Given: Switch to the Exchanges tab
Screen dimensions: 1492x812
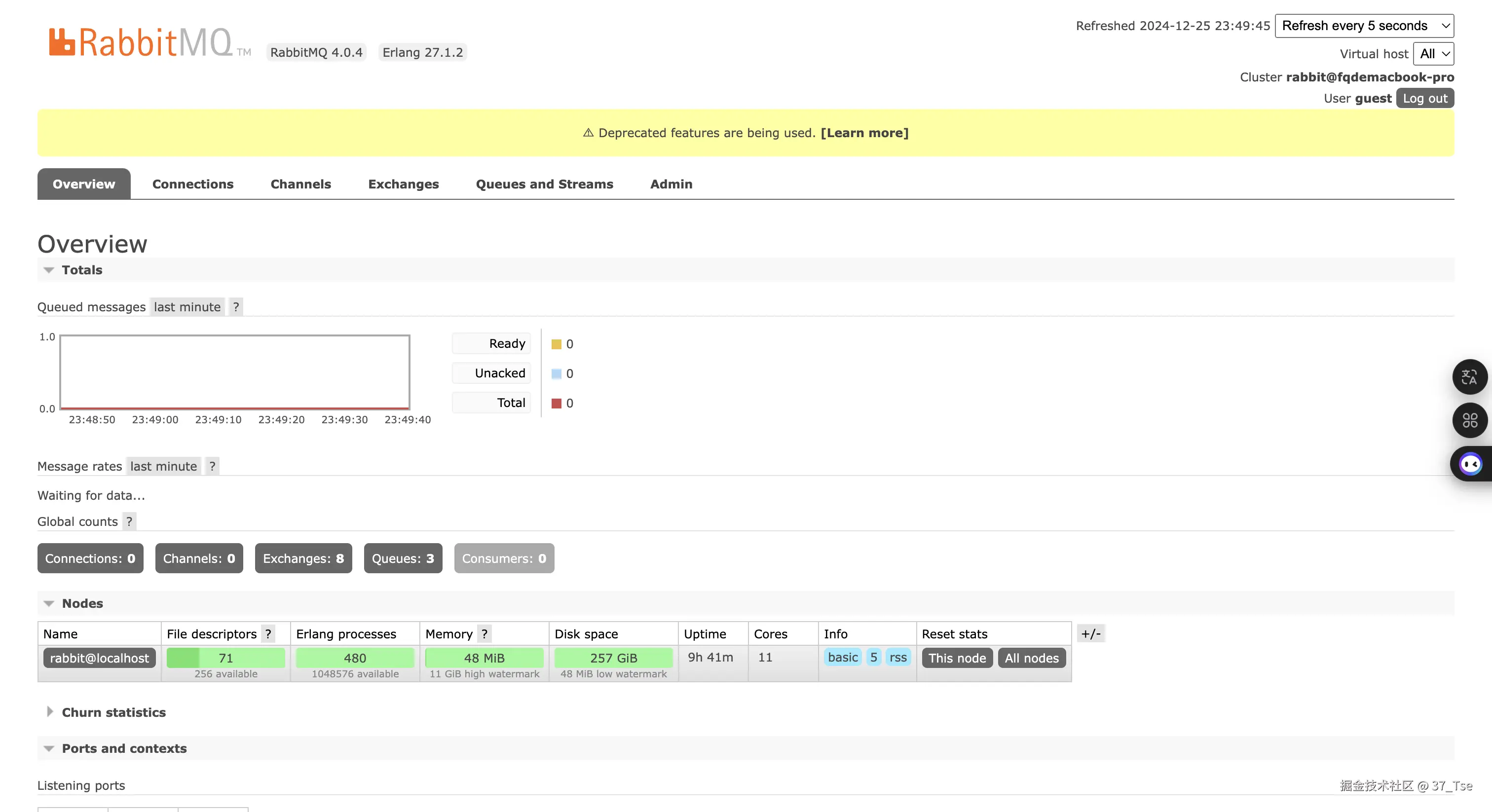Looking at the screenshot, I should (x=403, y=184).
